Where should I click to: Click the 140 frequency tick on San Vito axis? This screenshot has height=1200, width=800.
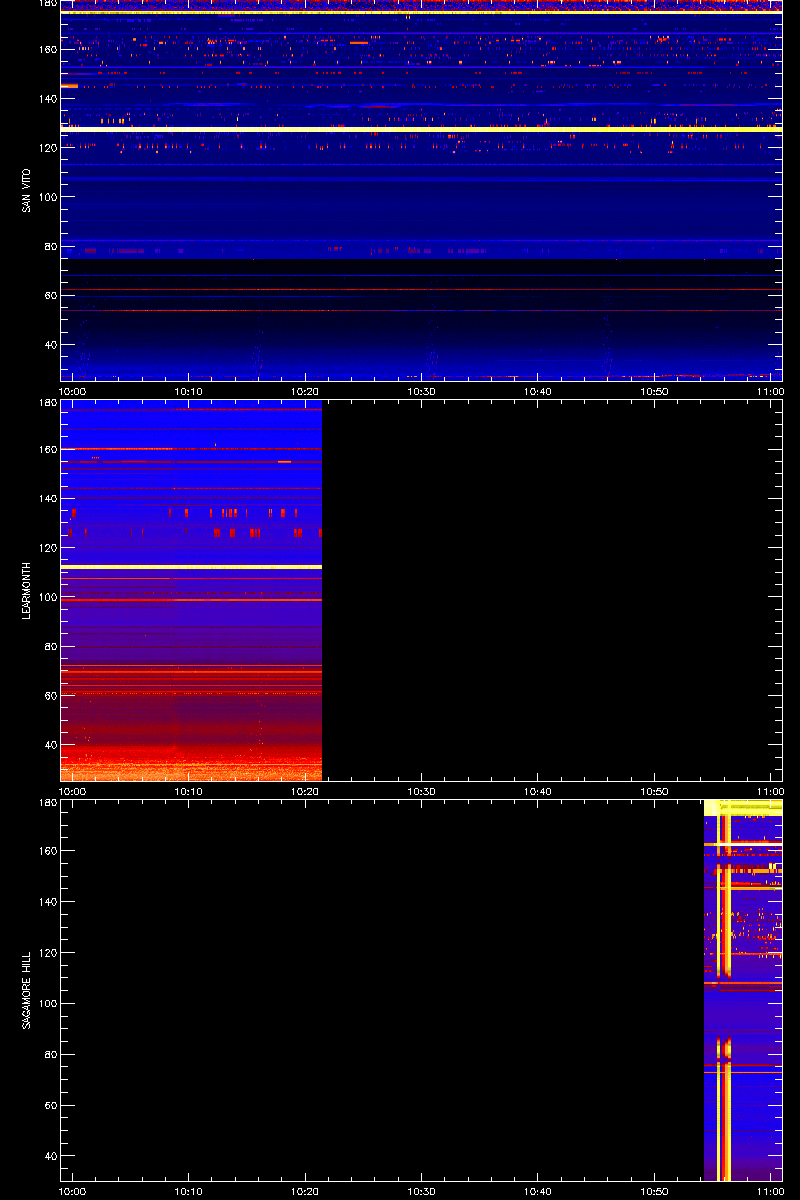pos(47,99)
